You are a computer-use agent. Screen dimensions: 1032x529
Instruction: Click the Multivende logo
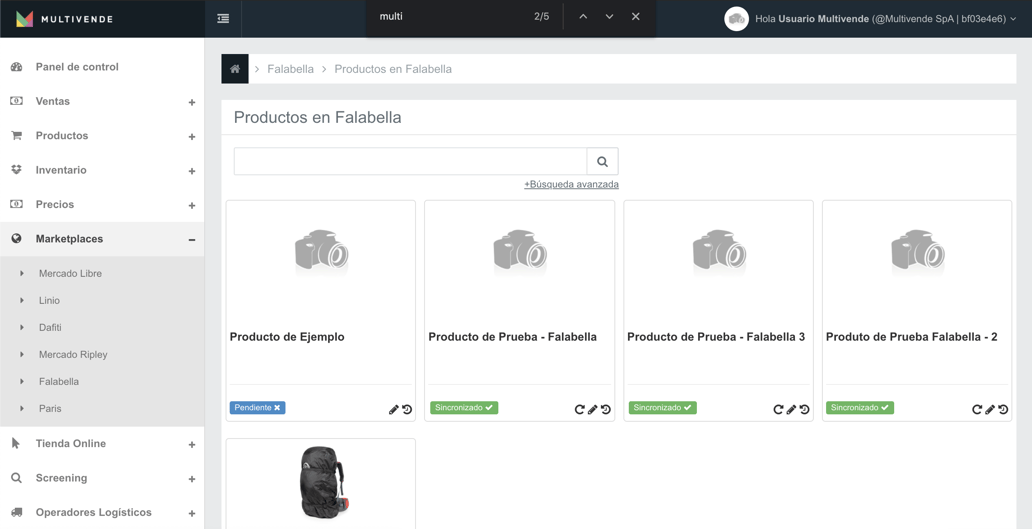pyautogui.click(x=64, y=19)
